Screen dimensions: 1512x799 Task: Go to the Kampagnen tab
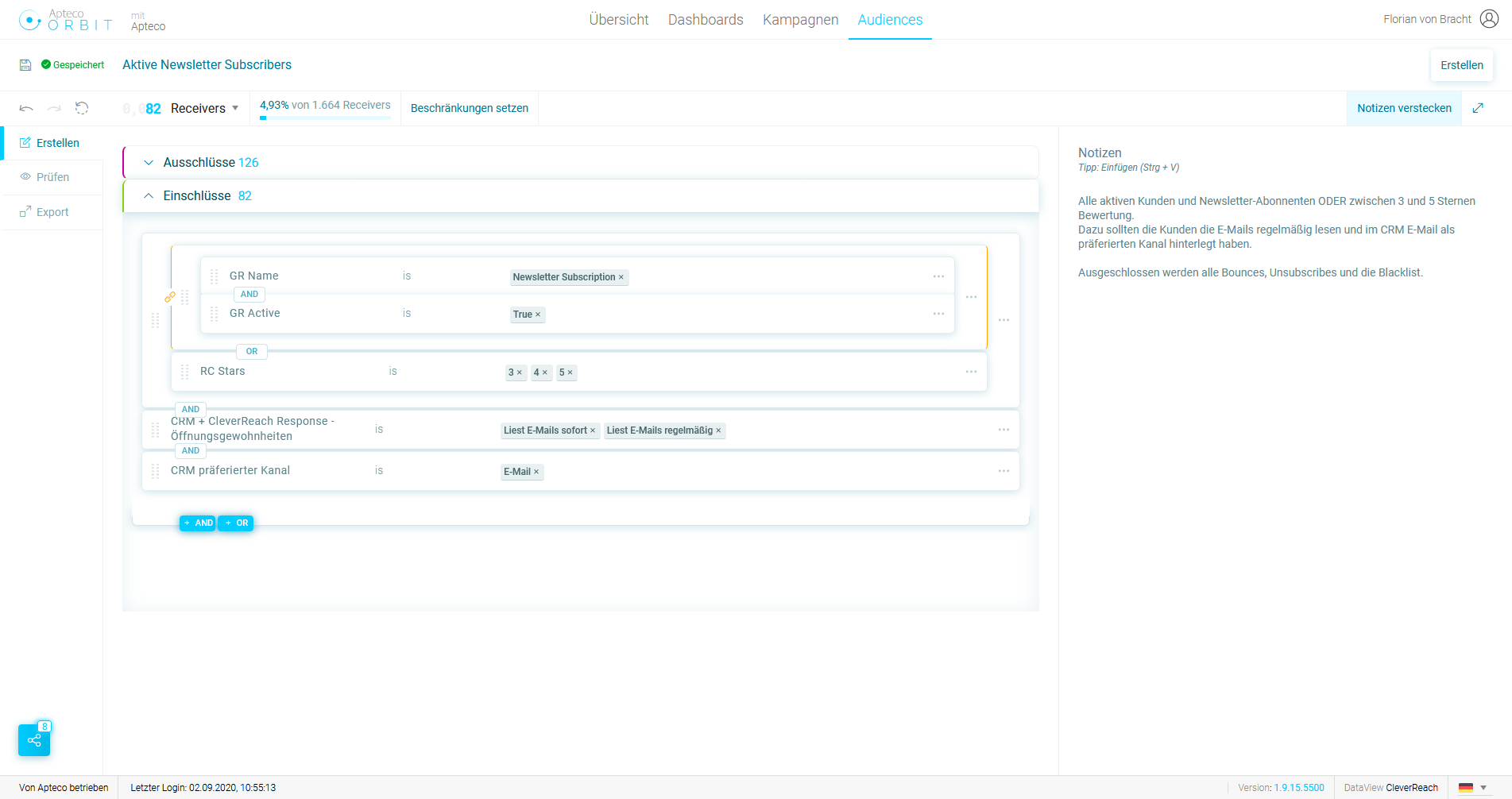(x=800, y=20)
